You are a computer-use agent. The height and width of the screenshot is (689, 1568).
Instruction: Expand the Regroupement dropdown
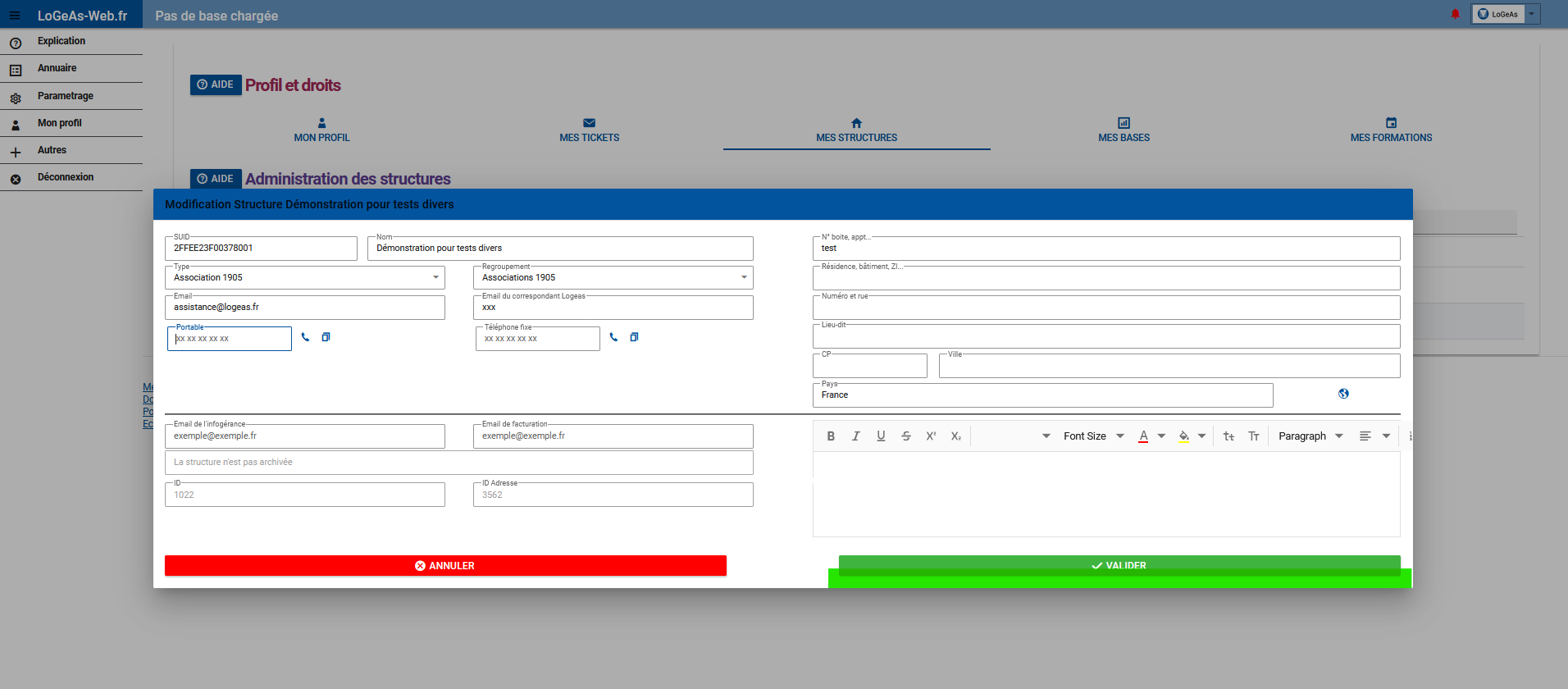(x=613, y=277)
